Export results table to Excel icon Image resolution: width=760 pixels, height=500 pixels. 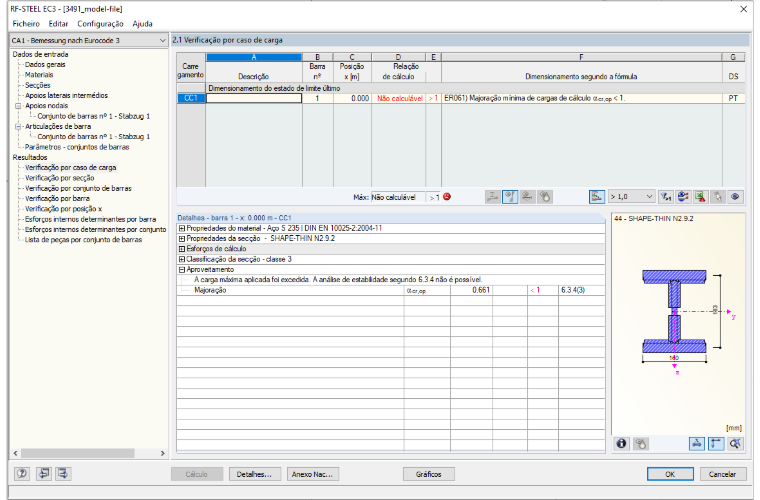point(700,197)
